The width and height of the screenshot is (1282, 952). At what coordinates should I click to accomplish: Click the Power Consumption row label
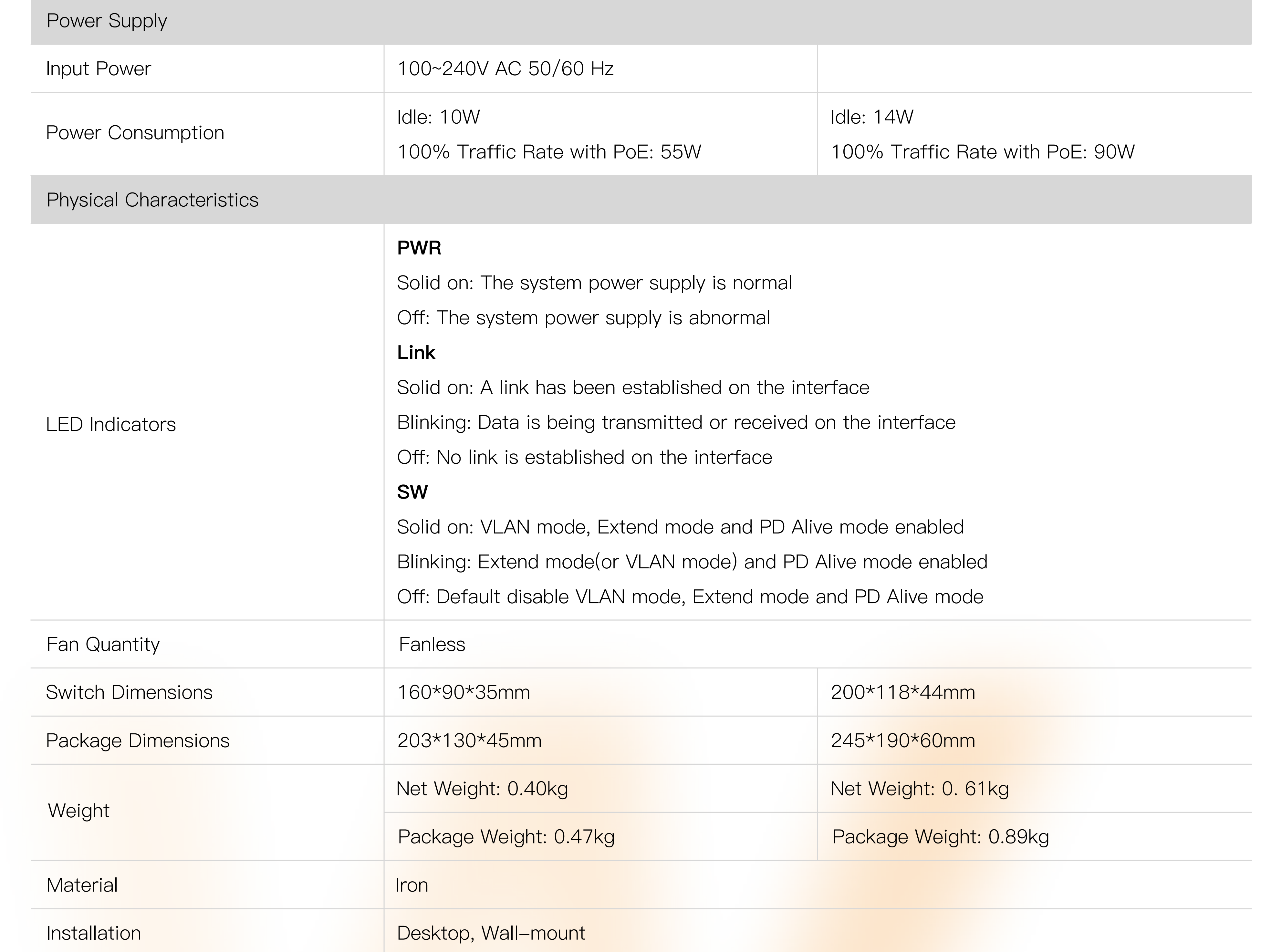pos(135,133)
